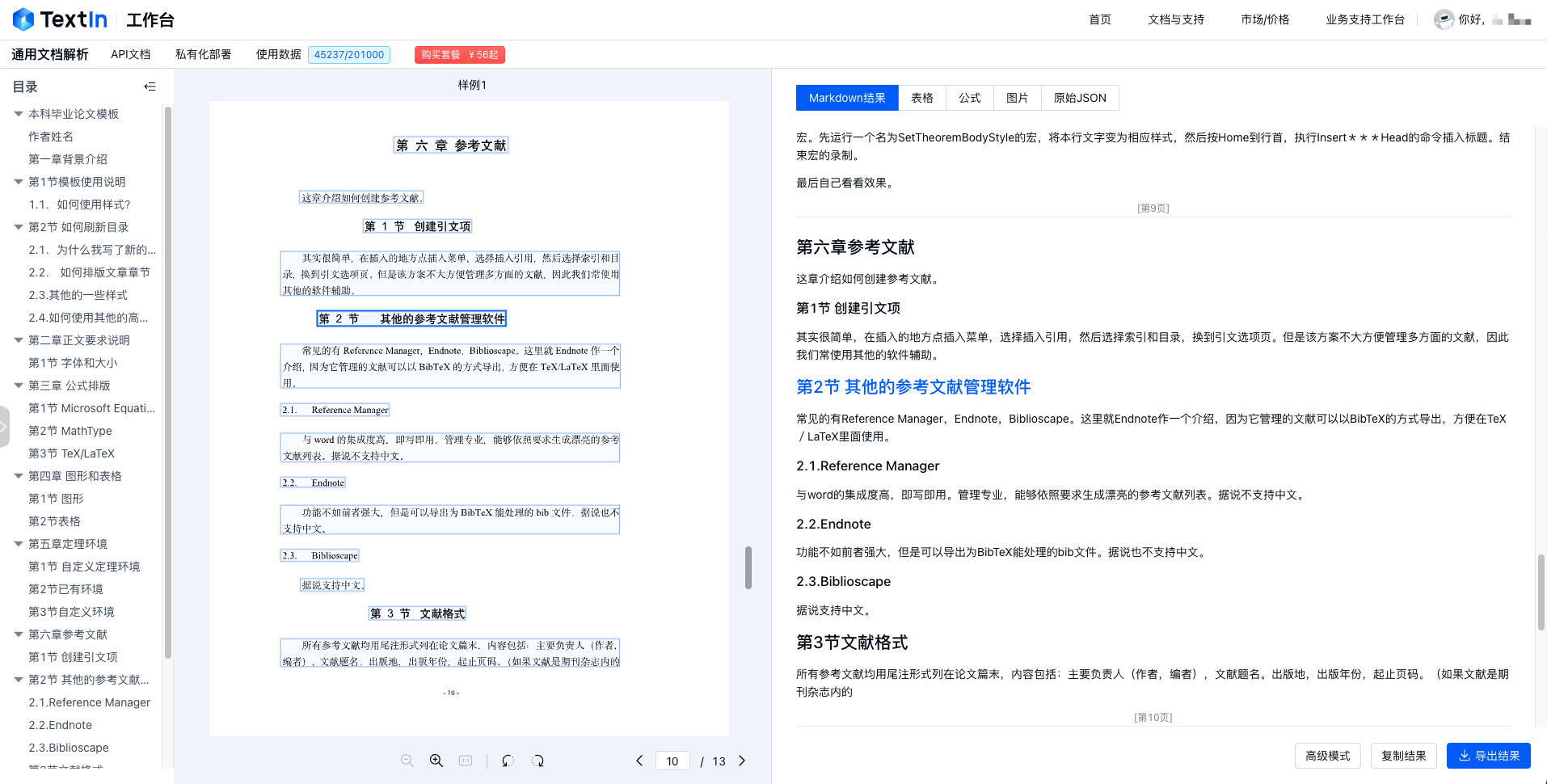Collapse the 第三章 公式排版 section
Image resolution: width=1547 pixels, height=784 pixels.
pos(19,386)
